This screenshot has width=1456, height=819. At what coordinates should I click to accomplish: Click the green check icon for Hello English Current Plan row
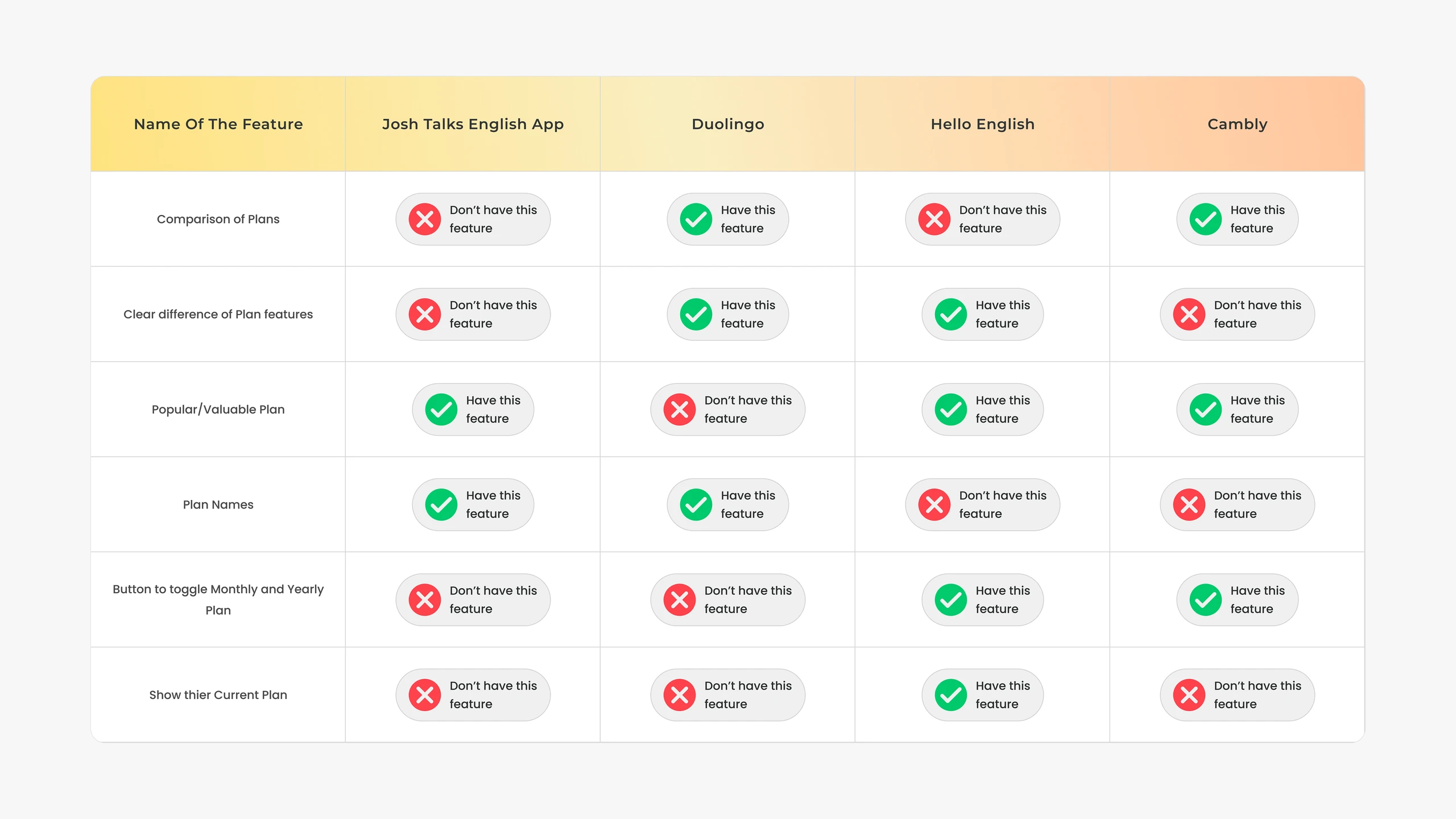pyautogui.click(x=951, y=695)
